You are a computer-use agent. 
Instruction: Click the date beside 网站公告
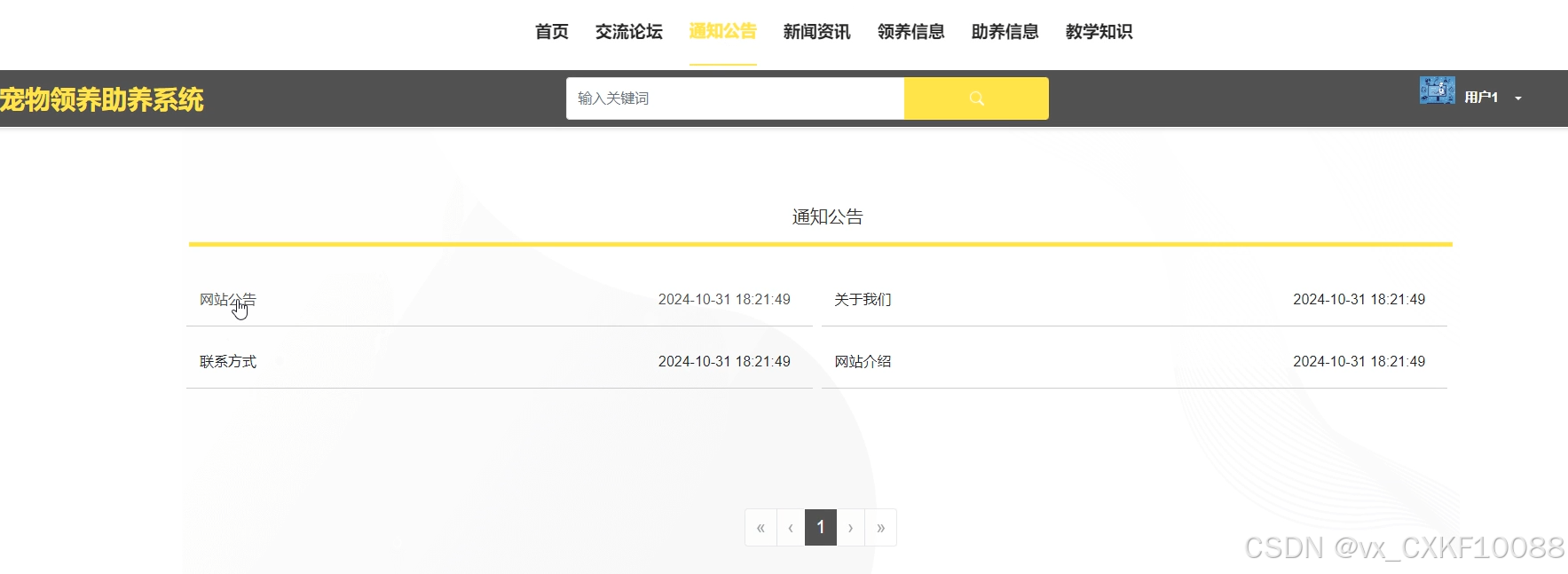point(724,300)
